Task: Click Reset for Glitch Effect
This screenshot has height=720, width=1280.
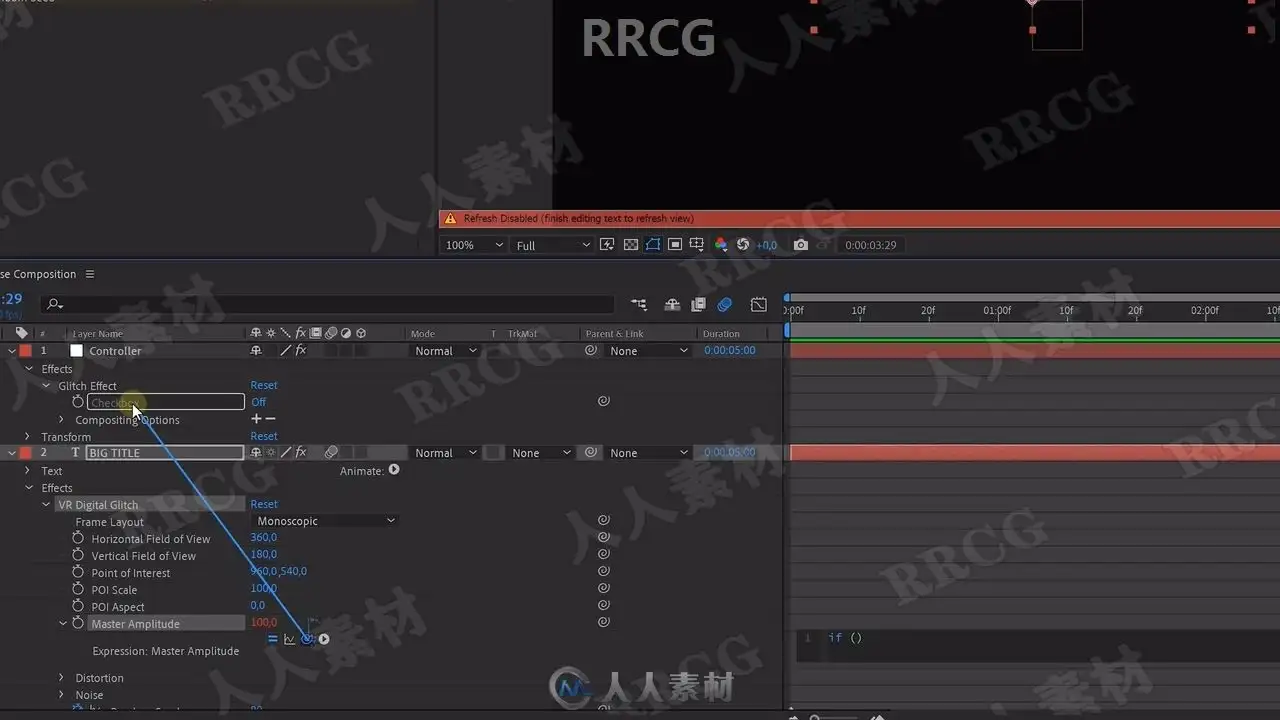Action: (x=264, y=385)
